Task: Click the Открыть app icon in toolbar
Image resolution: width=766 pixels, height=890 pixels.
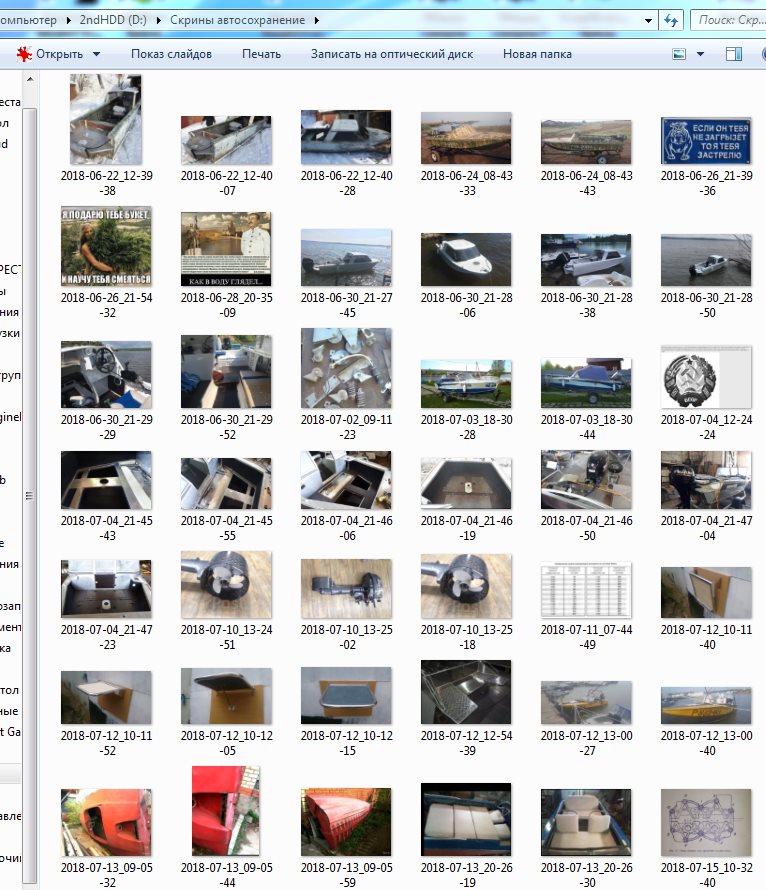Action: (x=23, y=54)
